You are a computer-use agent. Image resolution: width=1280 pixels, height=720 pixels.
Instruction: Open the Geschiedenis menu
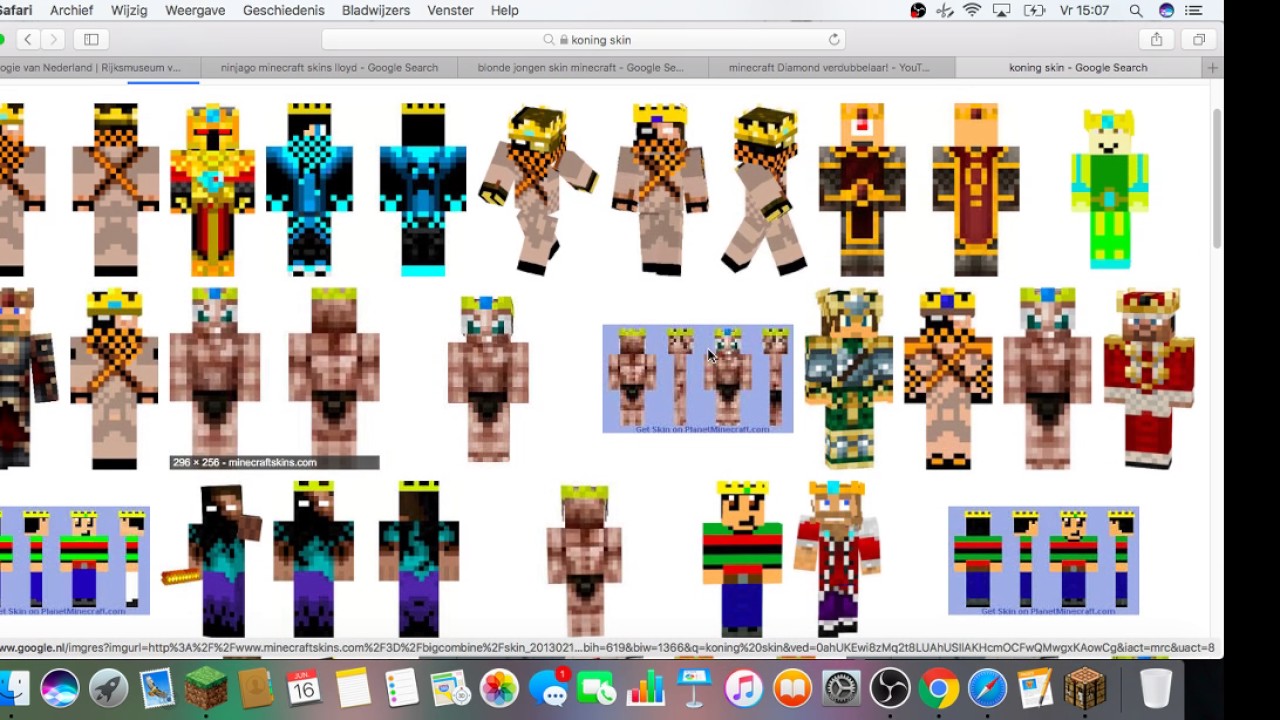[x=283, y=10]
